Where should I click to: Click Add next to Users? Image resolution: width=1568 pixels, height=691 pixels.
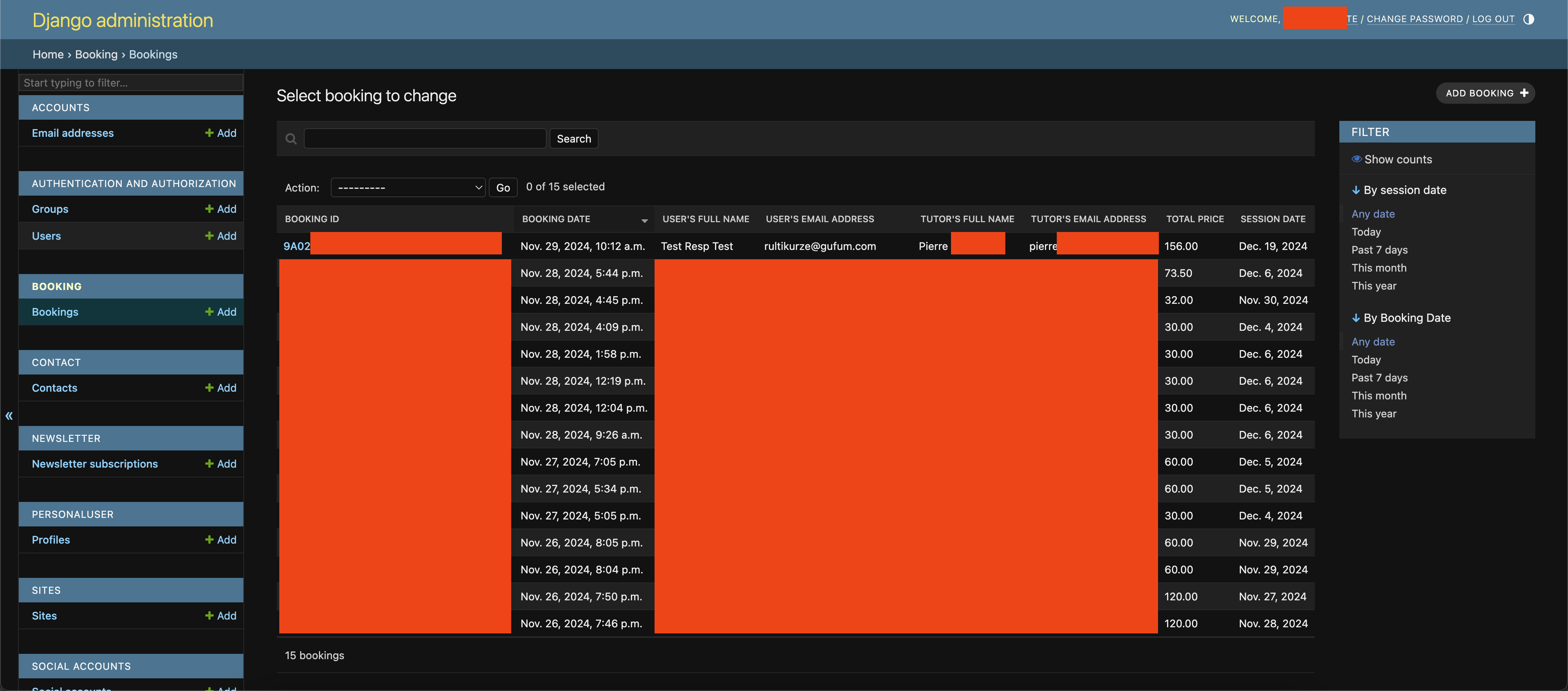220,236
